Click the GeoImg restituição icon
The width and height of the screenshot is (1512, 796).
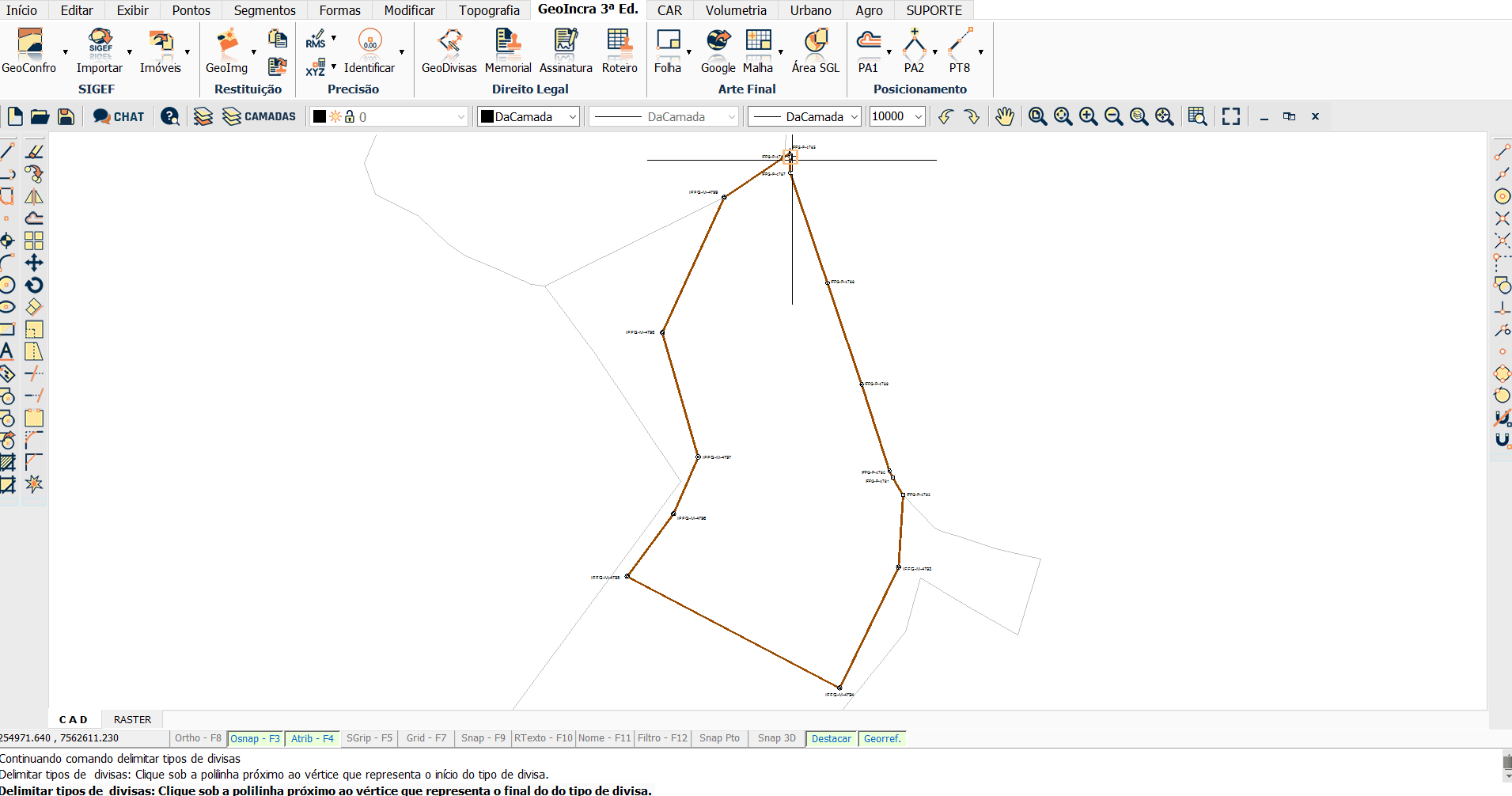227,51
